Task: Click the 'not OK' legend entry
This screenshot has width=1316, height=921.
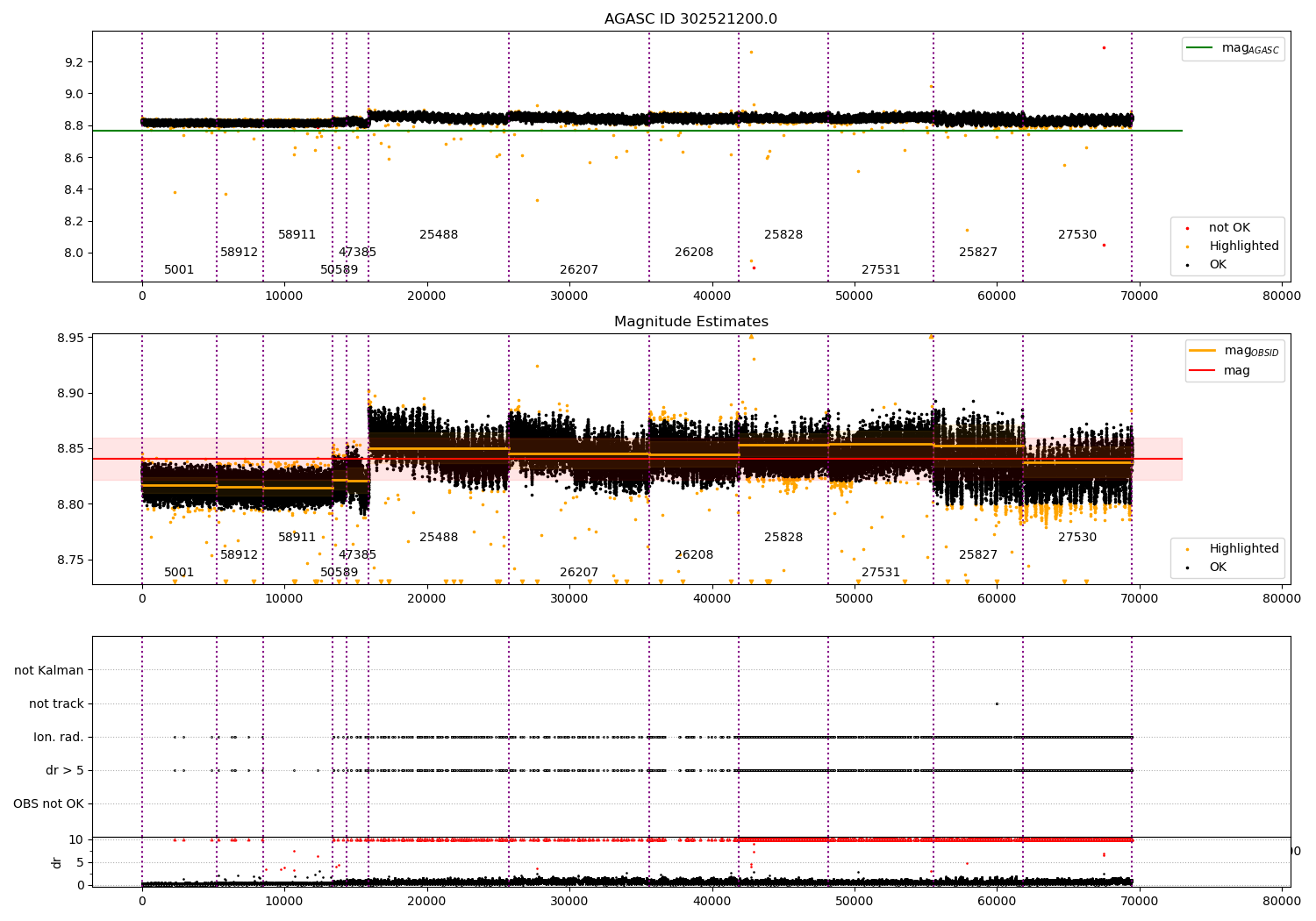Action: point(1229,228)
